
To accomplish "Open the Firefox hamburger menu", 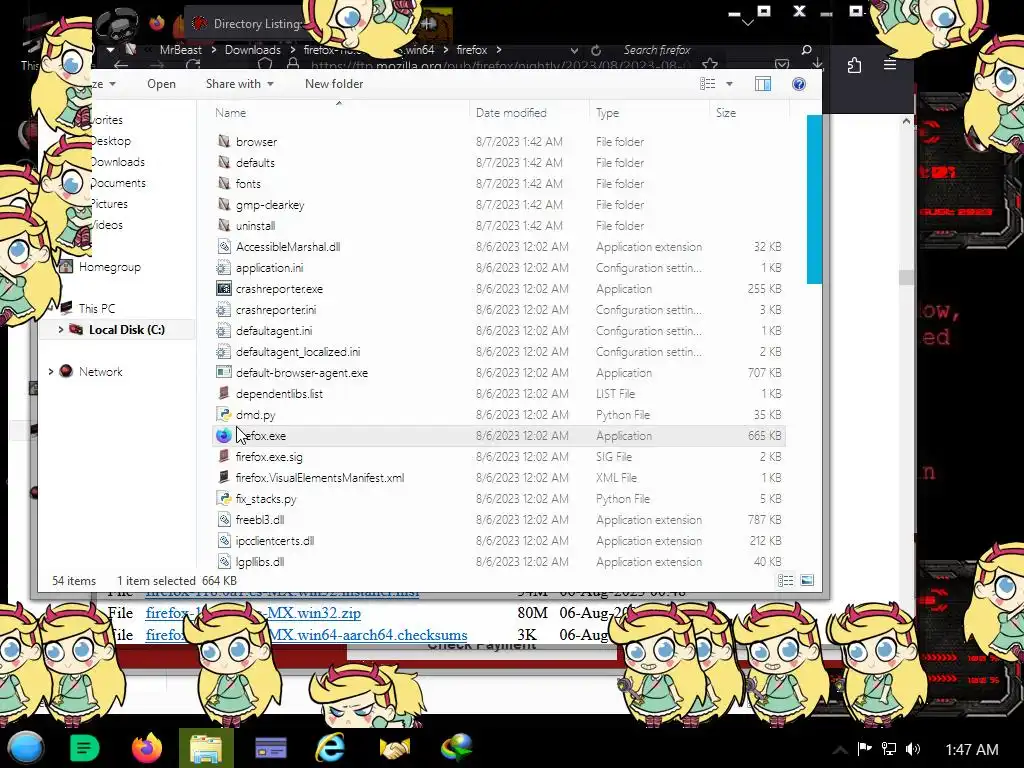I will (x=889, y=64).
